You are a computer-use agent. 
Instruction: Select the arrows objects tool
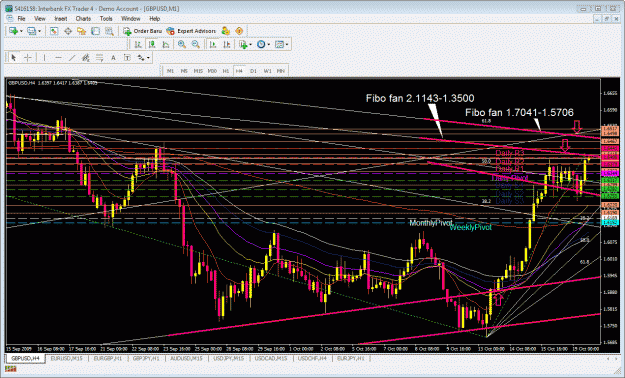point(141,58)
